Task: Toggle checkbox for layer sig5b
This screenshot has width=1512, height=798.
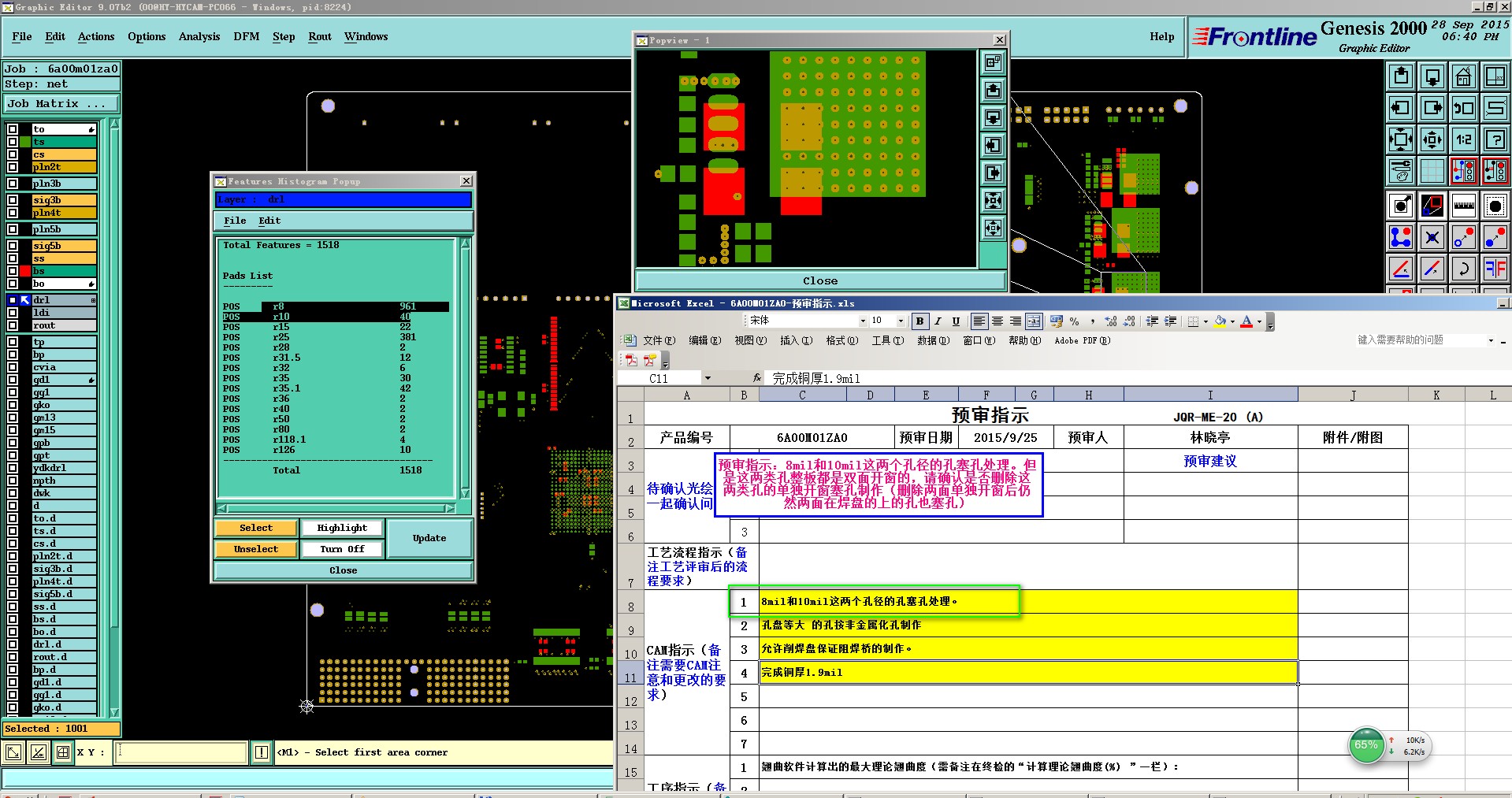Action: (13, 246)
